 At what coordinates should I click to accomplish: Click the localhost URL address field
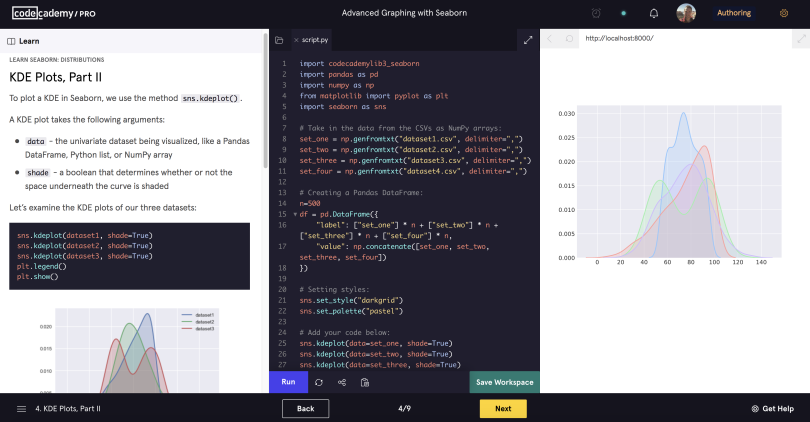click(x=619, y=38)
